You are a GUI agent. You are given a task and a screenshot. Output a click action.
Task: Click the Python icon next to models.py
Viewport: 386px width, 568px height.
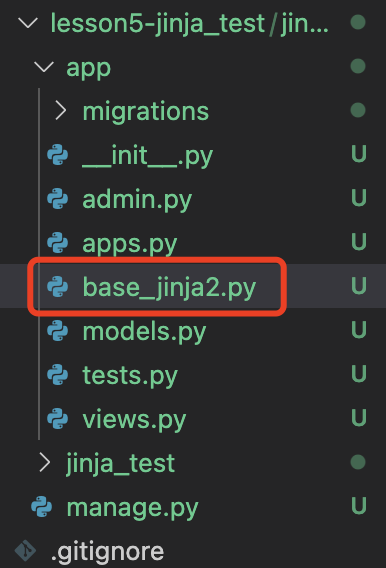point(58,330)
